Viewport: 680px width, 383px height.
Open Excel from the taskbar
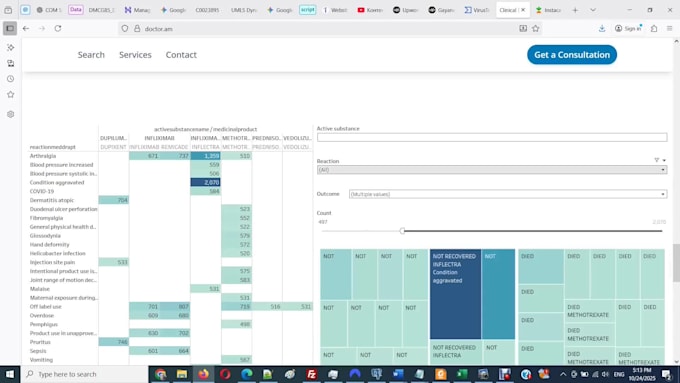click(462, 374)
